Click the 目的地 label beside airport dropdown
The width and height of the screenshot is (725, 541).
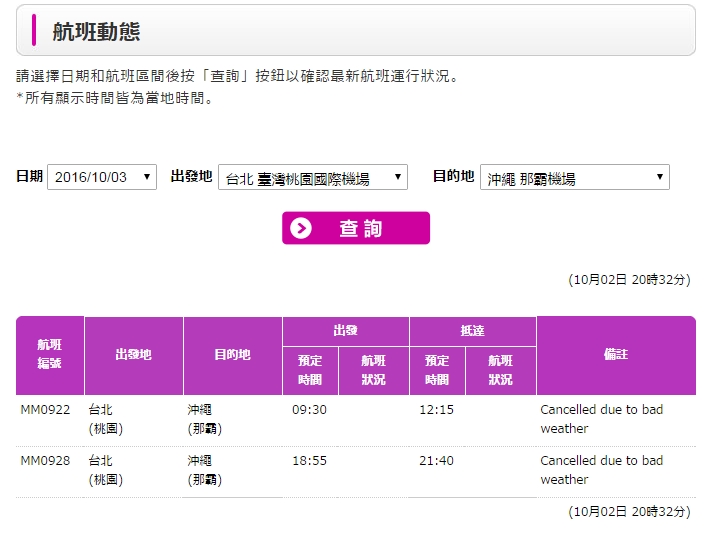click(x=453, y=176)
